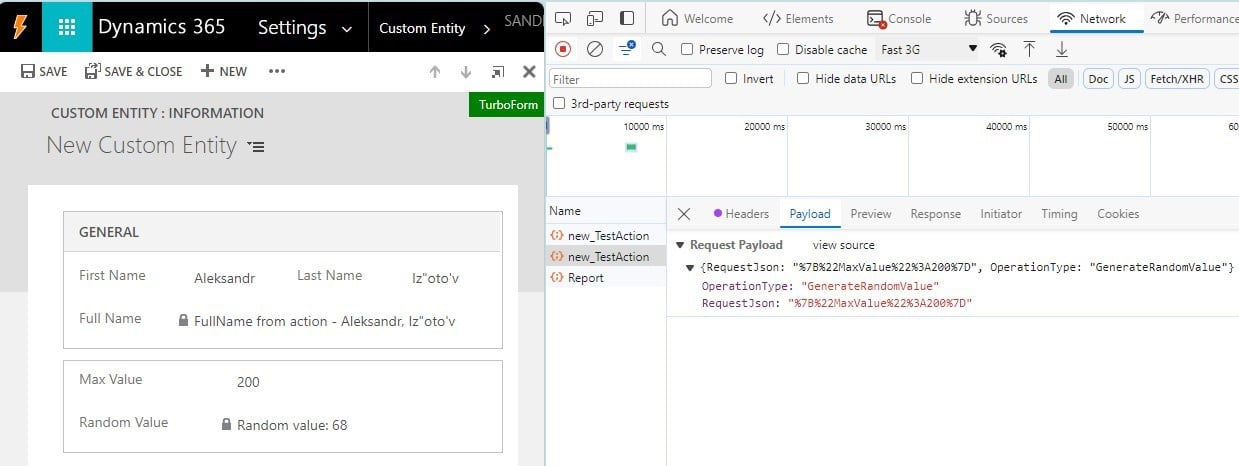Click the Max Value field showing 200
Viewport: 1239px width, 466px height.
point(248,382)
